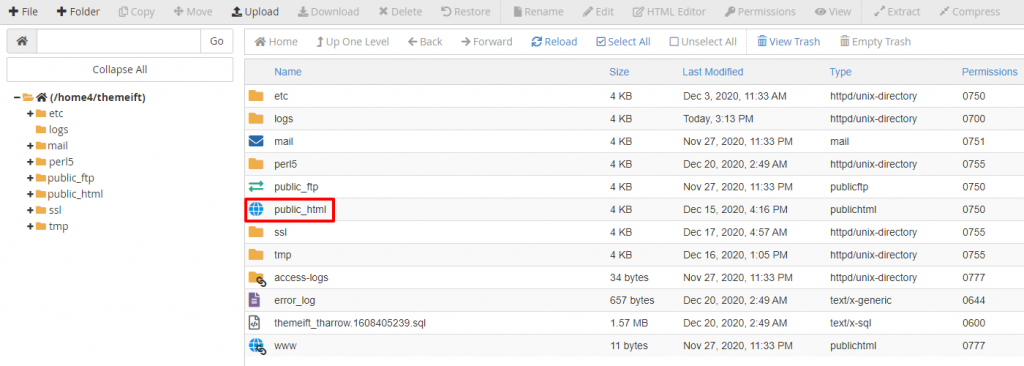Sort files by the Size column header

coord(619,72)
